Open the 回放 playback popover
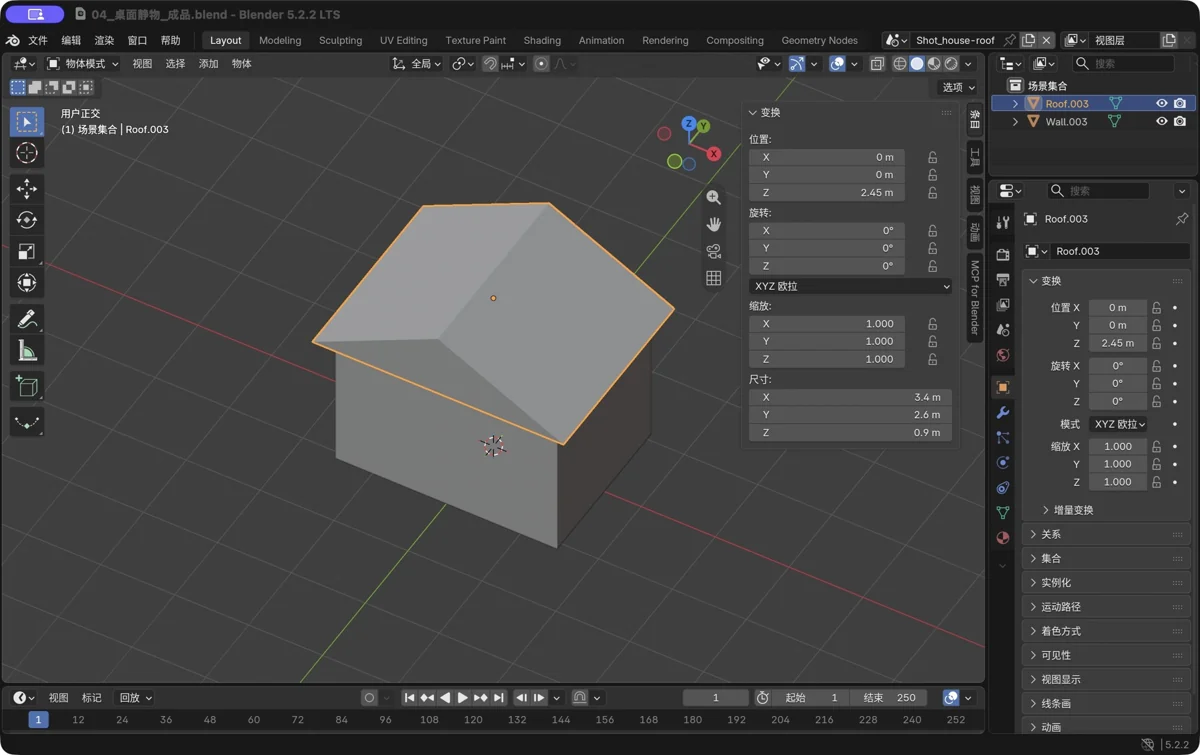 (x=135, y=698)
